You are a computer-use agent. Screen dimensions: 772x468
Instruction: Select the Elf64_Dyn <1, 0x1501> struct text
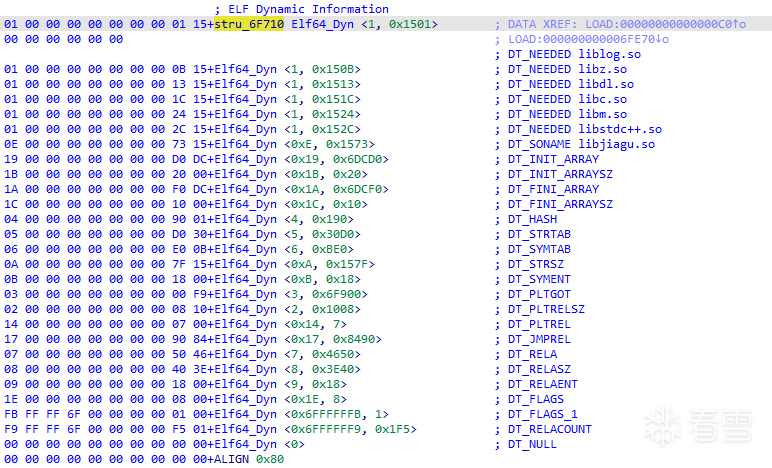coord(364,24)
